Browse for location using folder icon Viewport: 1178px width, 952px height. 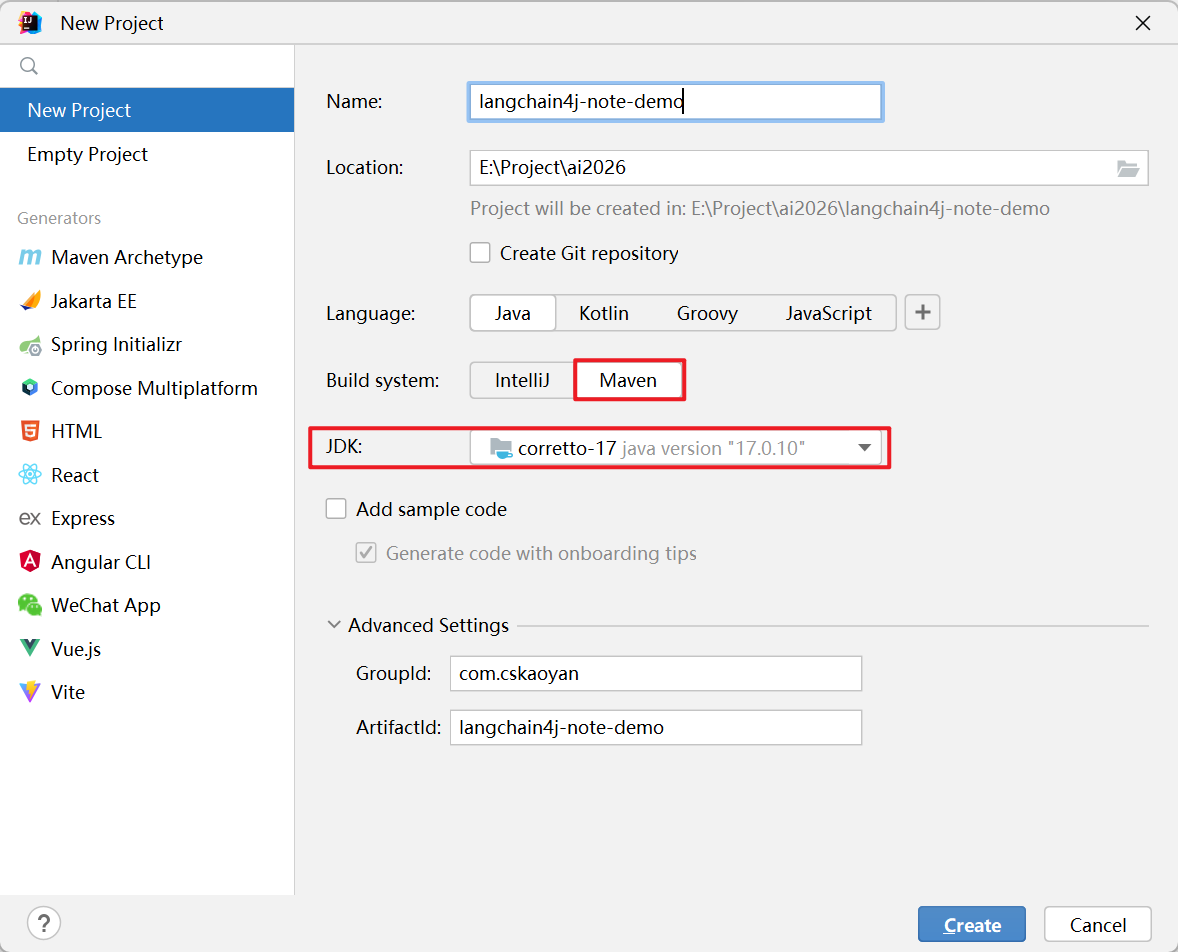(x=1128, y=168)
